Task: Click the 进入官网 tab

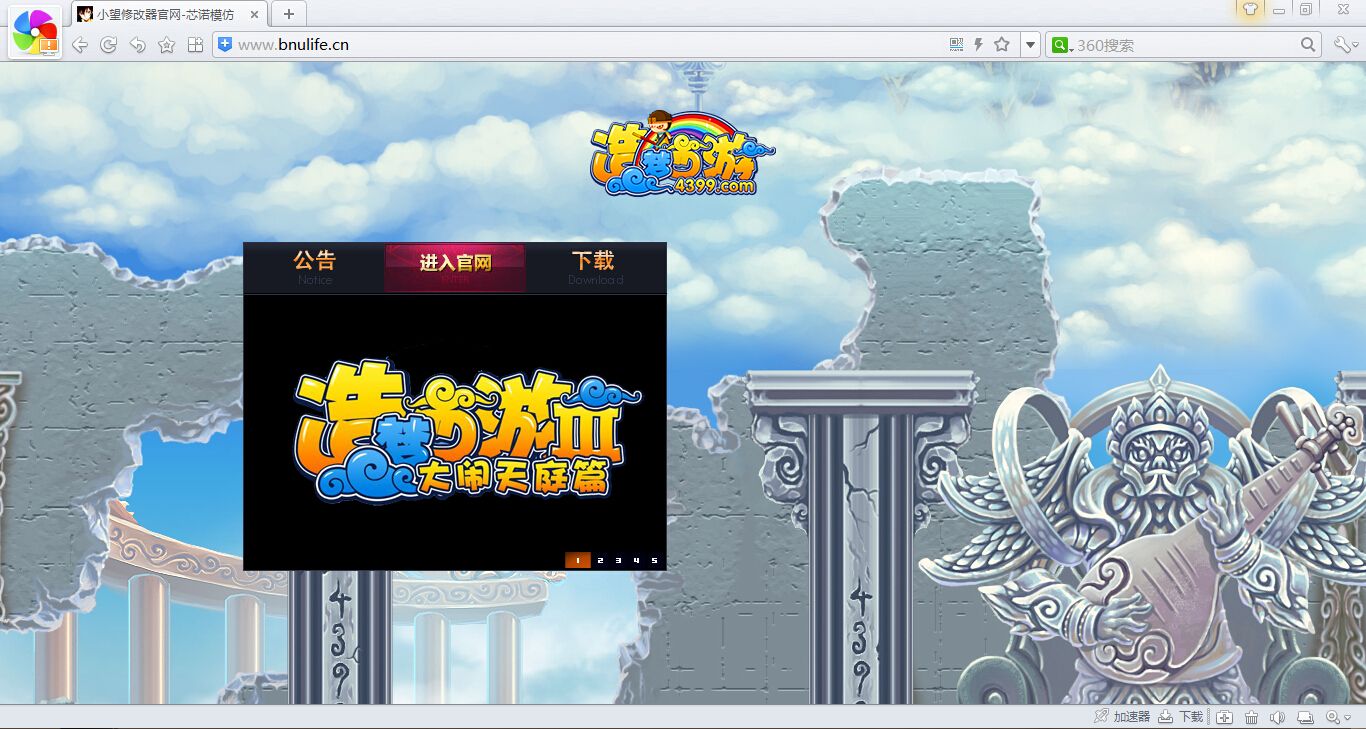Action: click(455, 267)
